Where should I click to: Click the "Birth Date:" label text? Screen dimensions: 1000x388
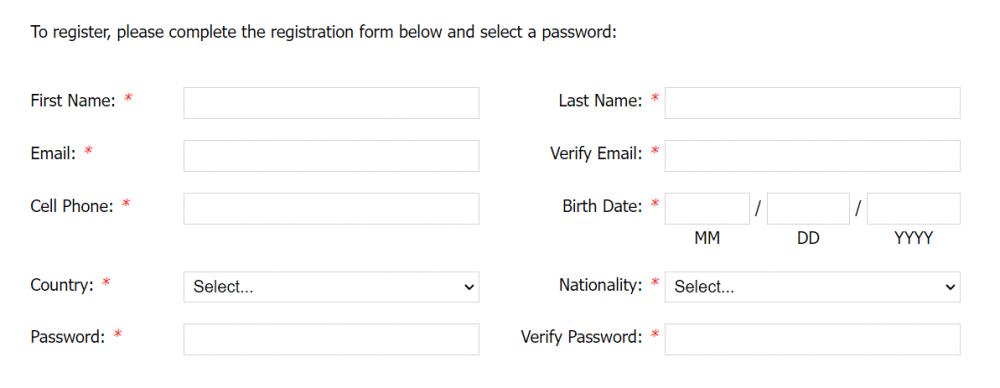tap(602, 206)
